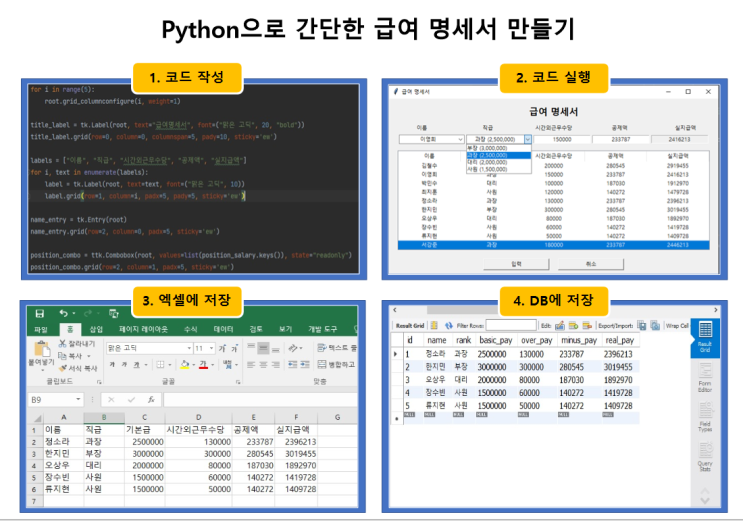The image size is (743, 521).
Task: Click the fill color yellow bucket swatch
Action: tap(185, 365)
